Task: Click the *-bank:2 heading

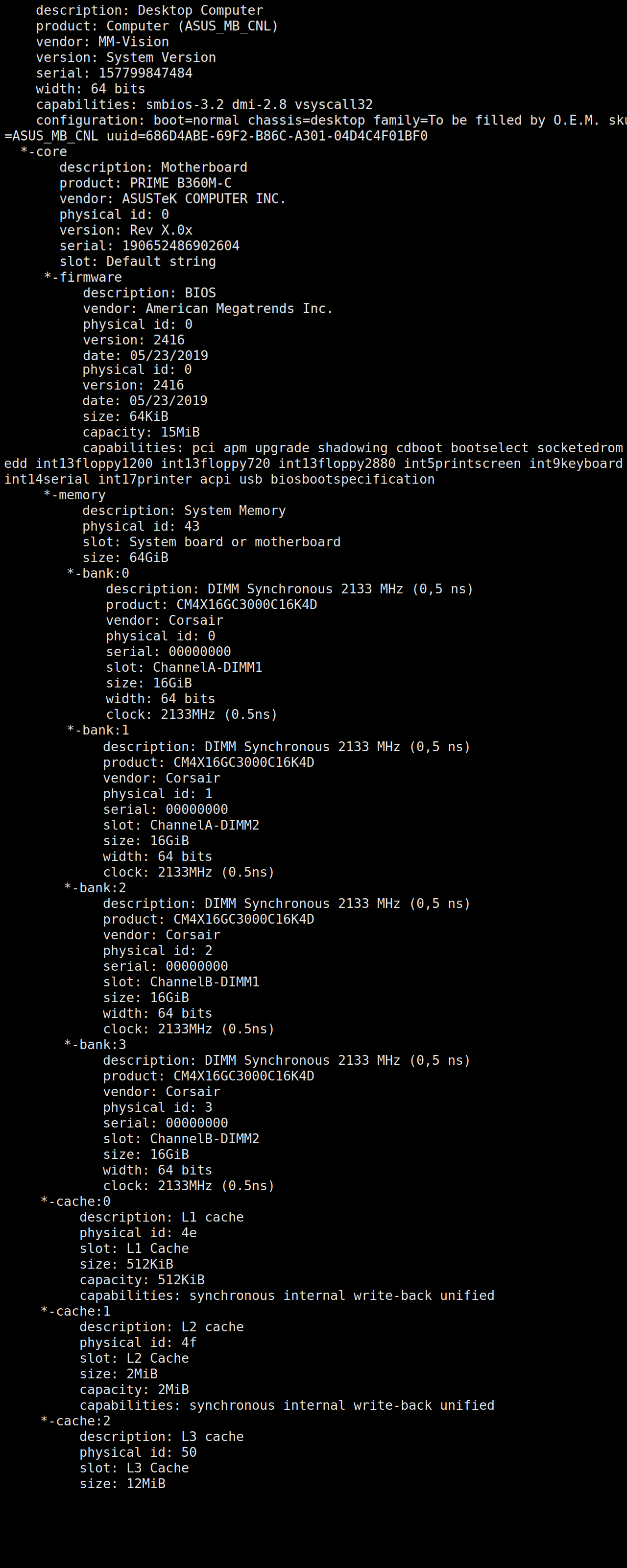Action: point(95,888)
